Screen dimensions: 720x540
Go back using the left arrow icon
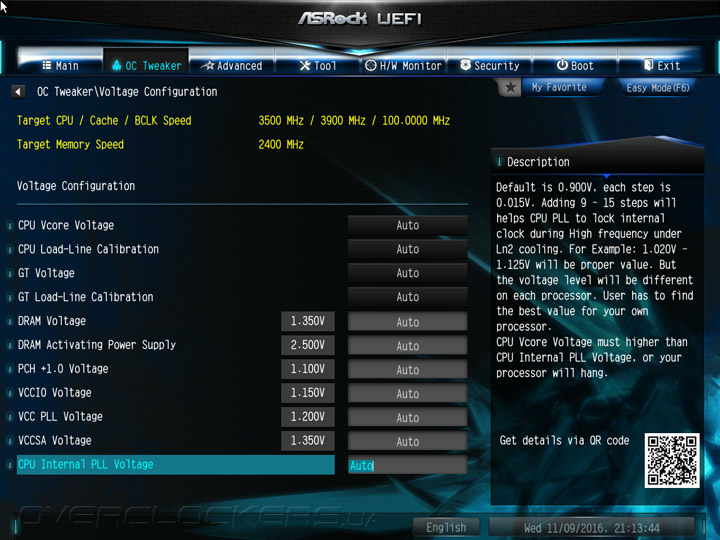point(18,91)
